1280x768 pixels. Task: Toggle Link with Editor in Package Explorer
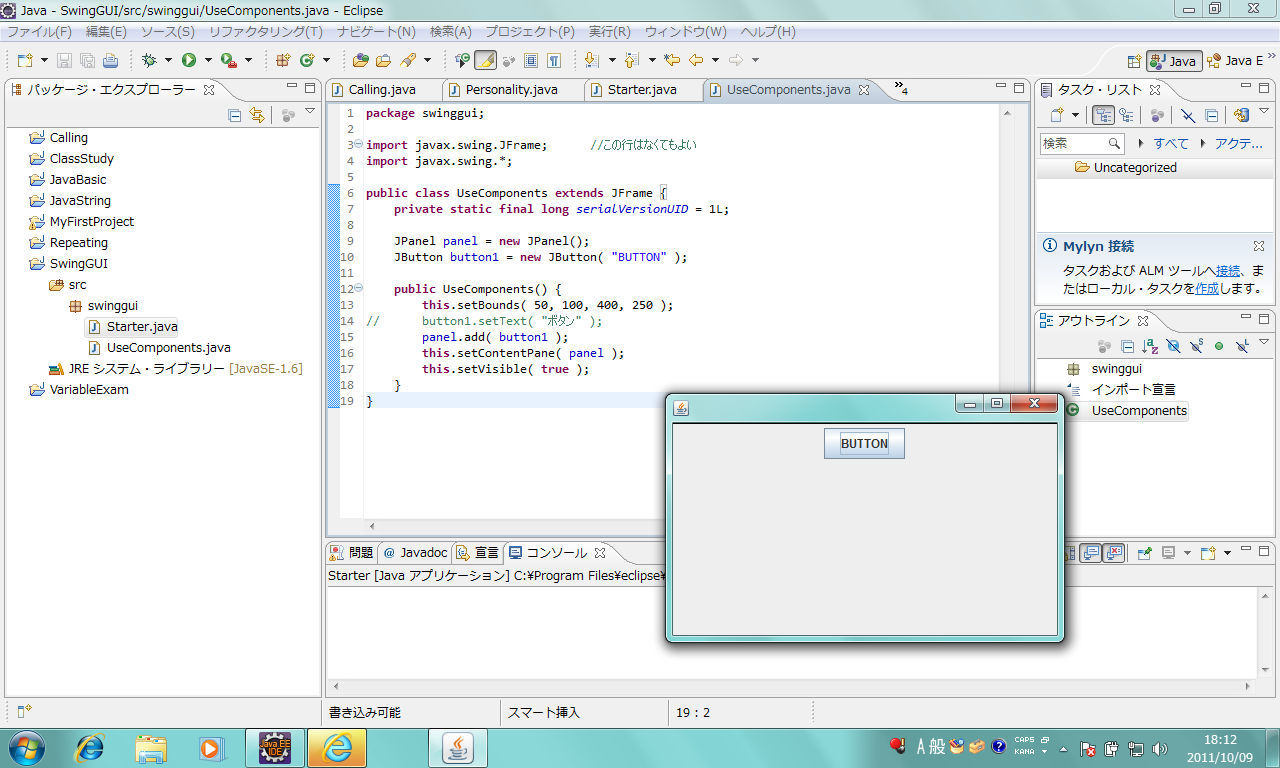(258, 115)
